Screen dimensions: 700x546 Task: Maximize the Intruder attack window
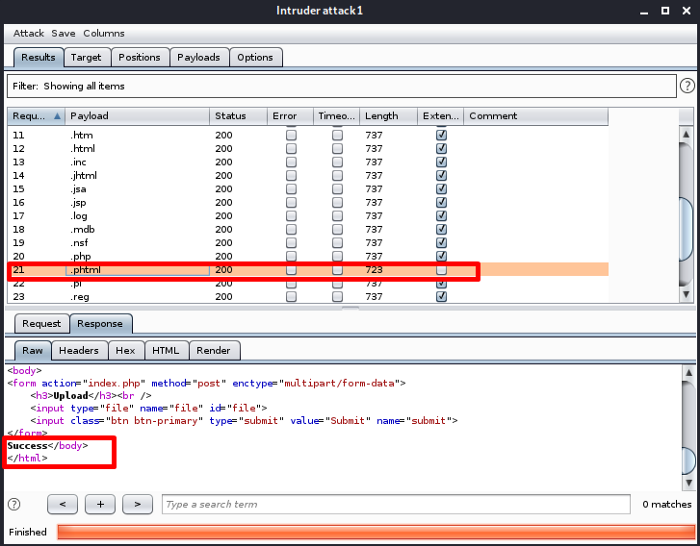pyautogui.click(x=665, y=11)
